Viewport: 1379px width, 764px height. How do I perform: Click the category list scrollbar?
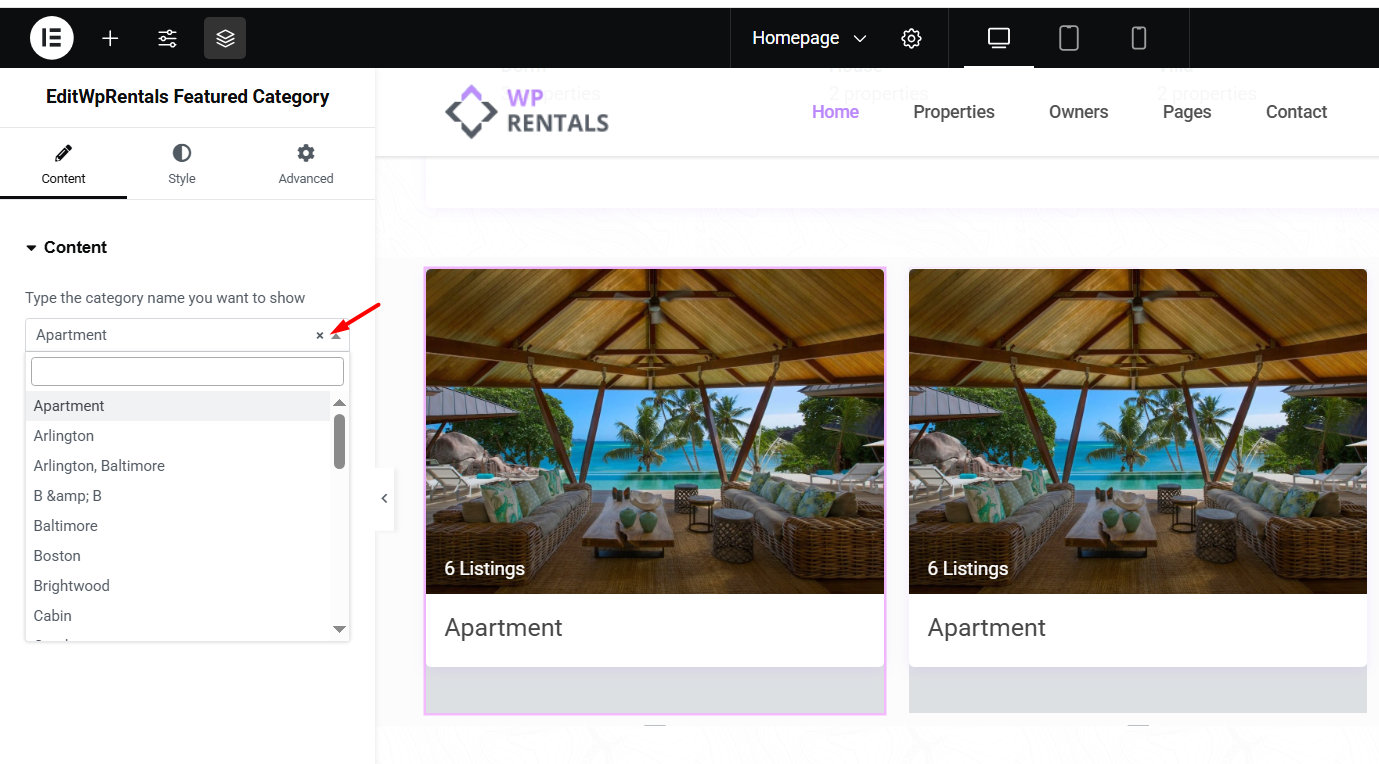coord(339,441)
